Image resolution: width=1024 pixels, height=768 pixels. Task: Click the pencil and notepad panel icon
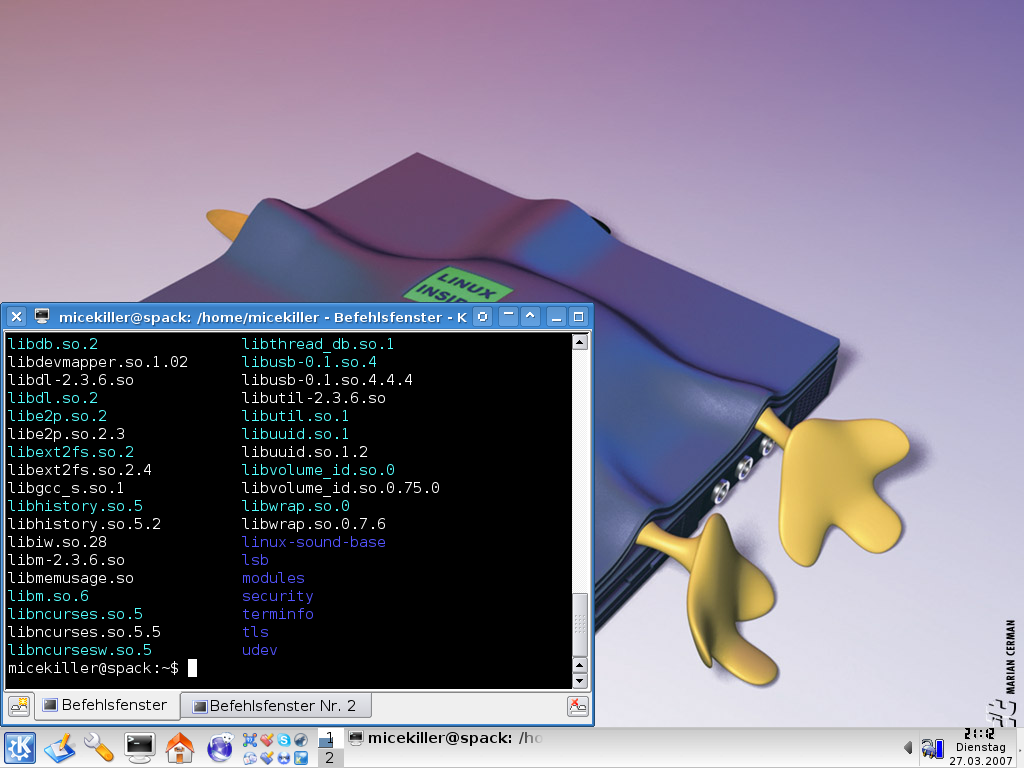[x=59, y=746]
